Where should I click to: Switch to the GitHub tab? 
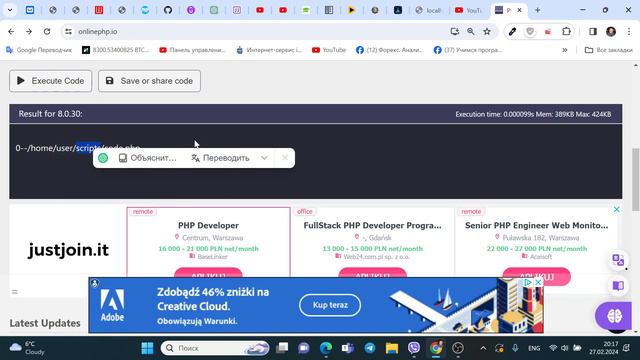click(168, 10)
